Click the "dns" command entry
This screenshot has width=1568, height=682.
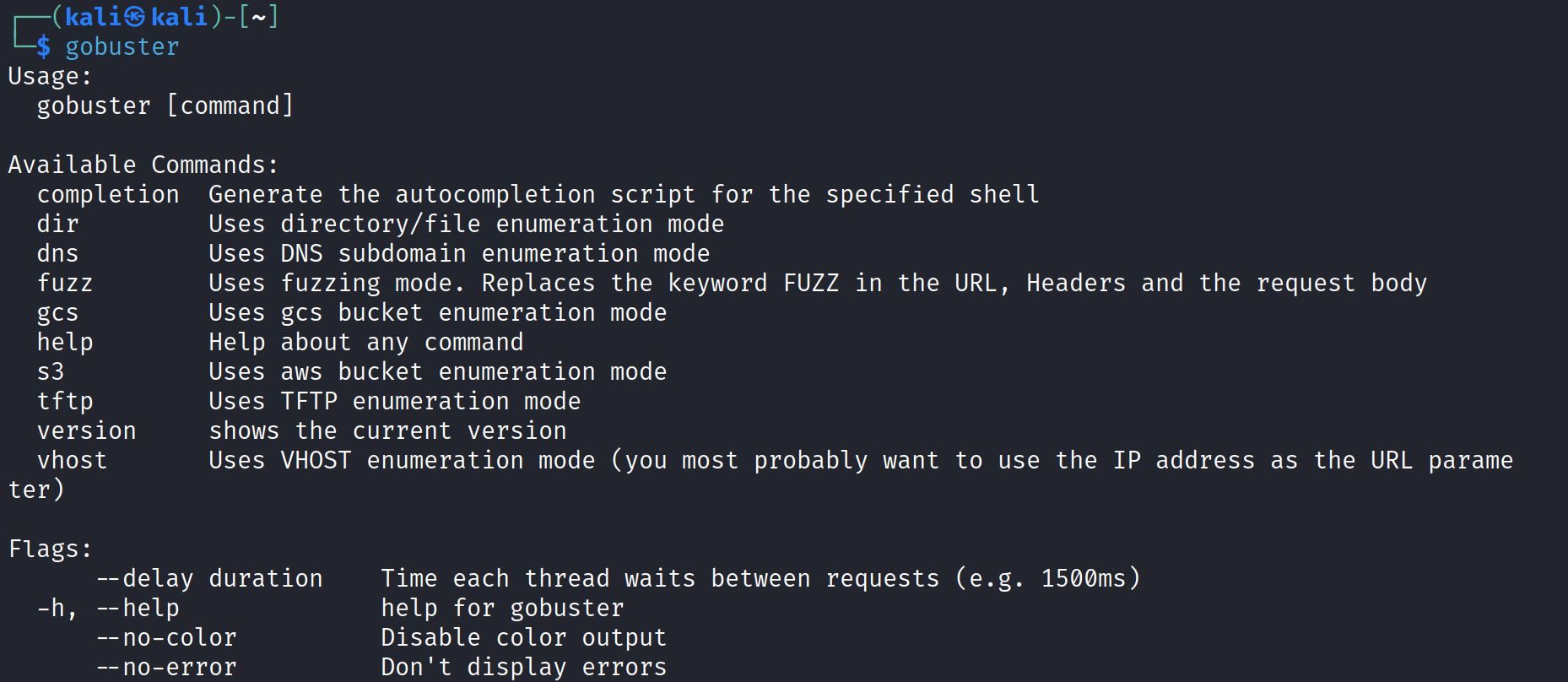(57, 253)
